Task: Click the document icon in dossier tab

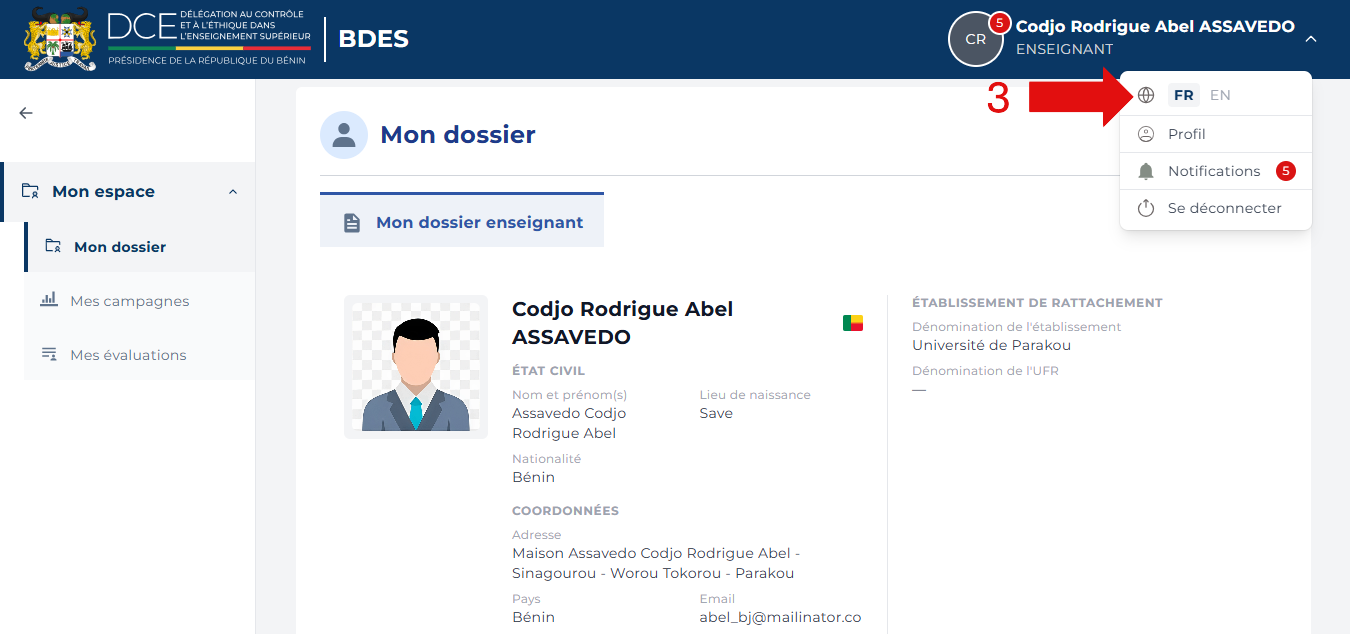Action: click(x=352, y=222)
